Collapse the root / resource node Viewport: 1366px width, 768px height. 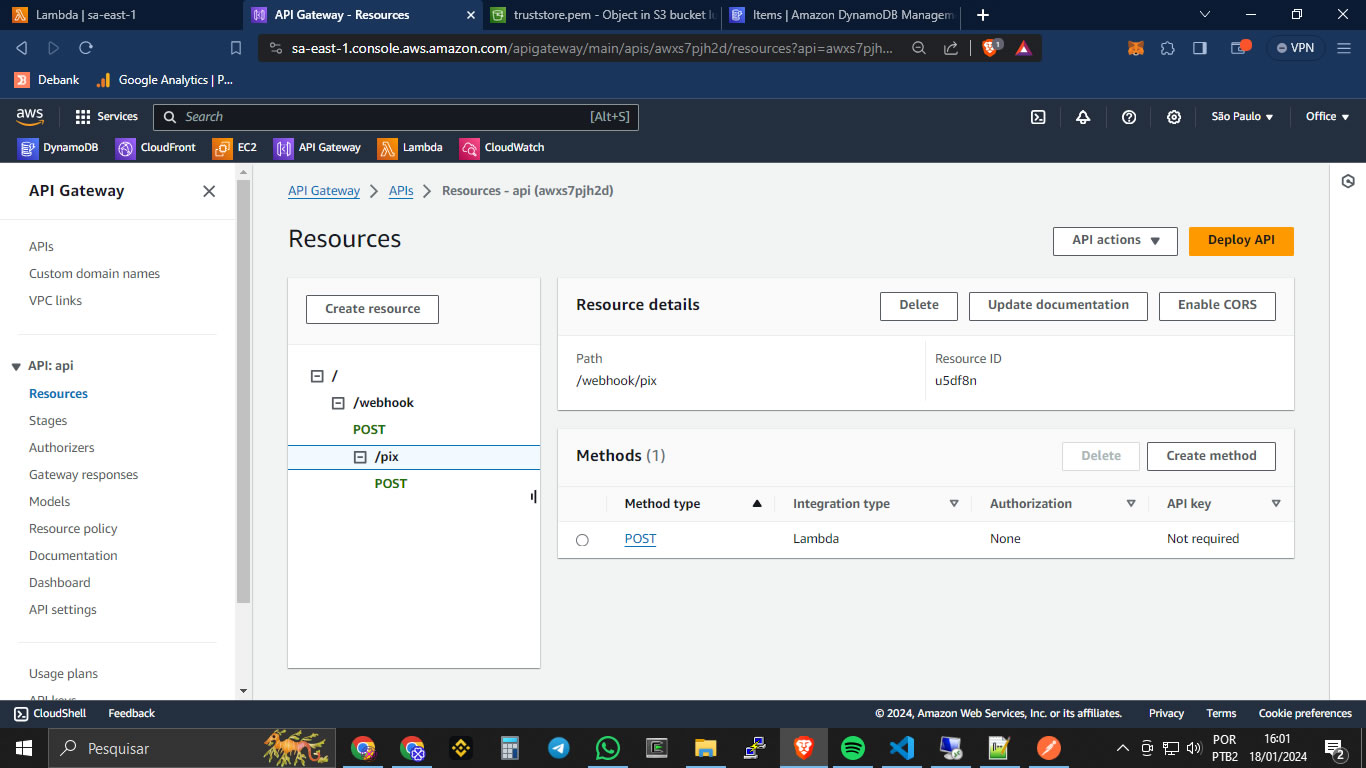click(x=317, y=376)
